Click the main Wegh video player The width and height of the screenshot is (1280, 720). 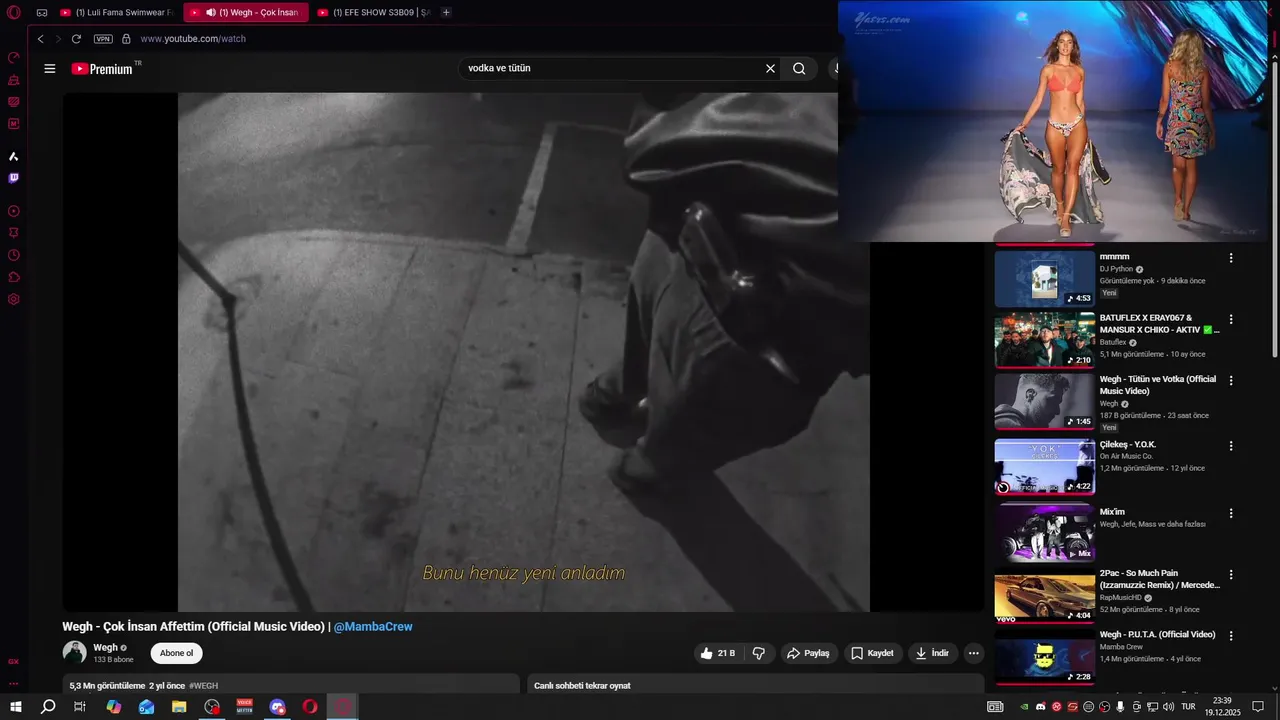coord(523,352)
